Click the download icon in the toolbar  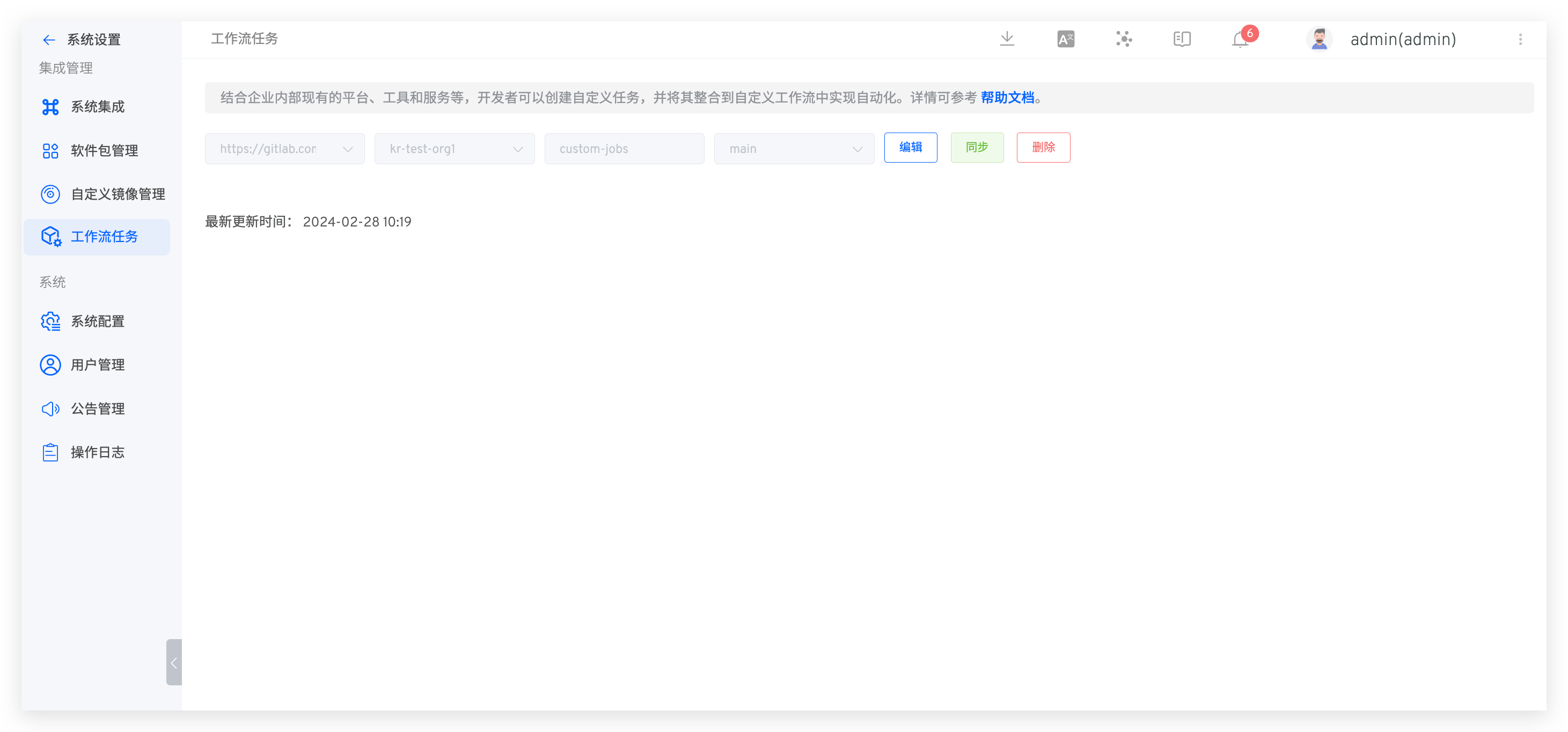coord(1007,38)
